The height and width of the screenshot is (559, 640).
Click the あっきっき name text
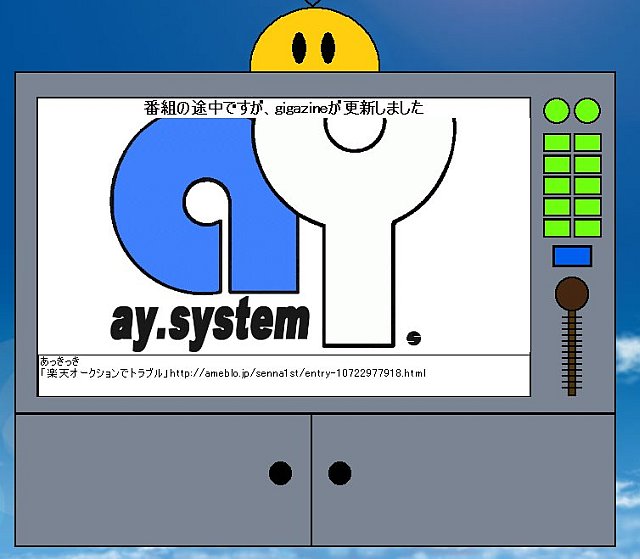[60, 361]
